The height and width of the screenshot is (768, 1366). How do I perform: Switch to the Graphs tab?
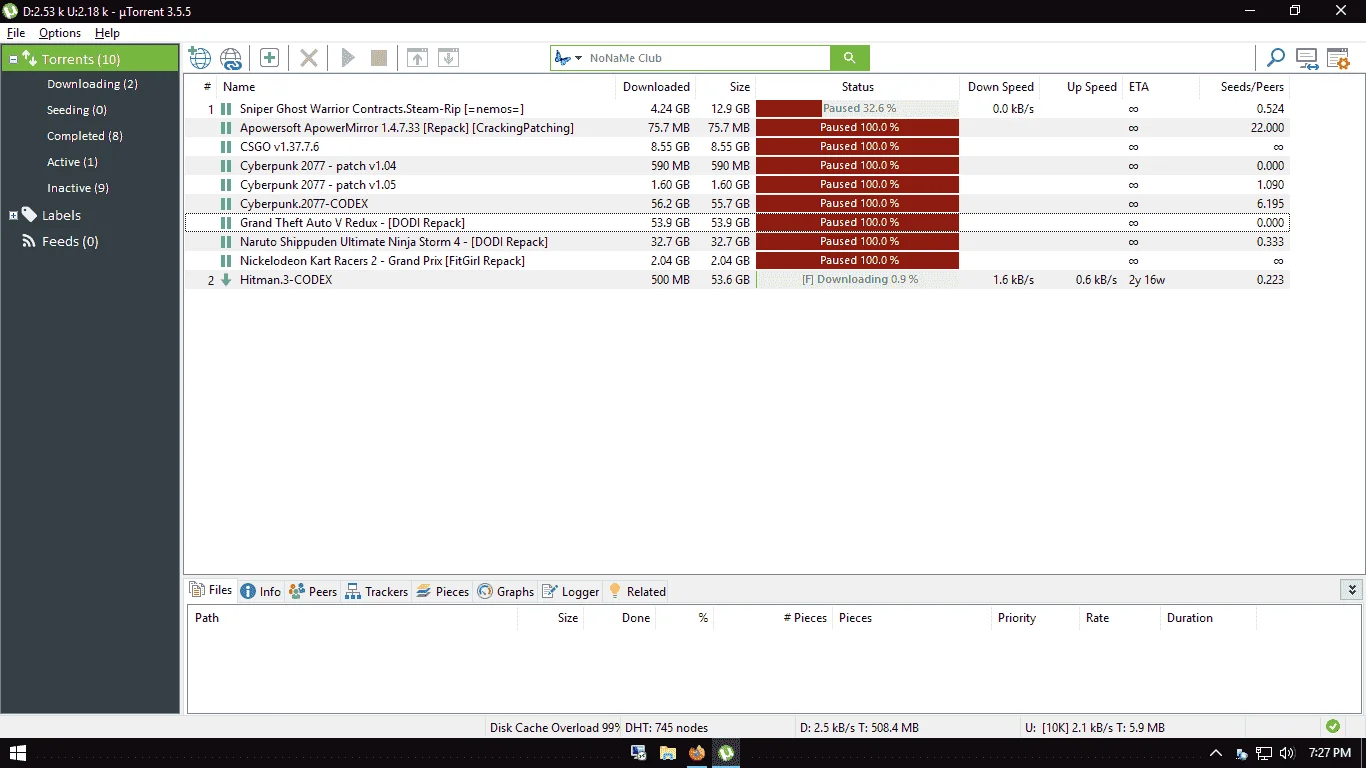pyautogui.click(x=506, y=591)
